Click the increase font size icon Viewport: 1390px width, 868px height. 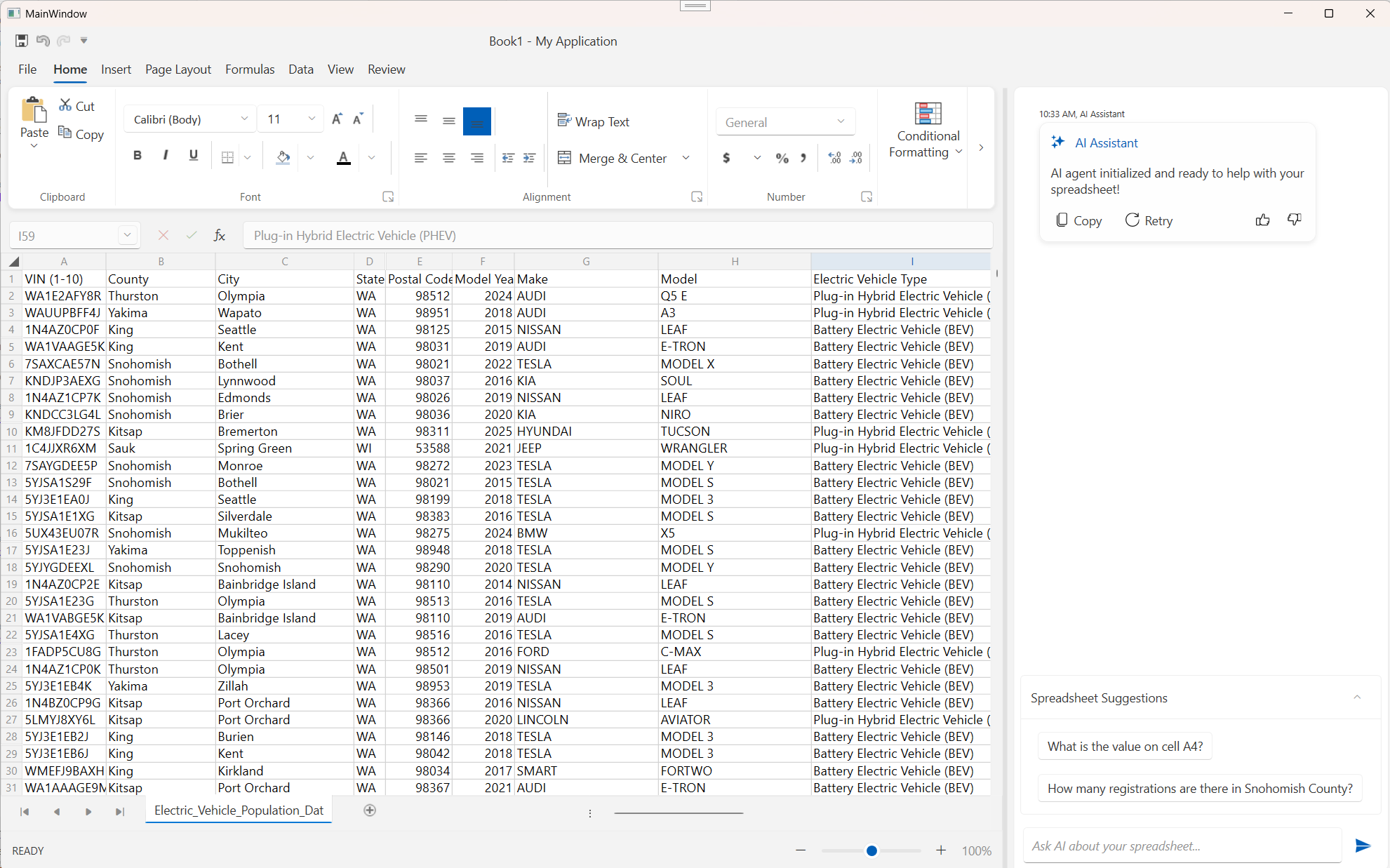click(337, 119)
